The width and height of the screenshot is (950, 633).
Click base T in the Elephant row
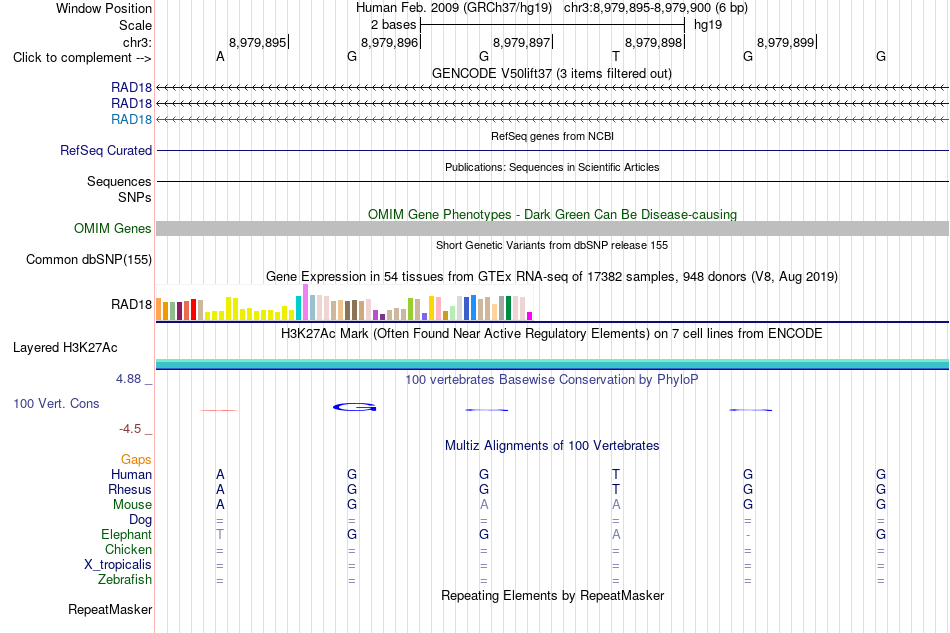pyautogui.click(x=220, y=534)
